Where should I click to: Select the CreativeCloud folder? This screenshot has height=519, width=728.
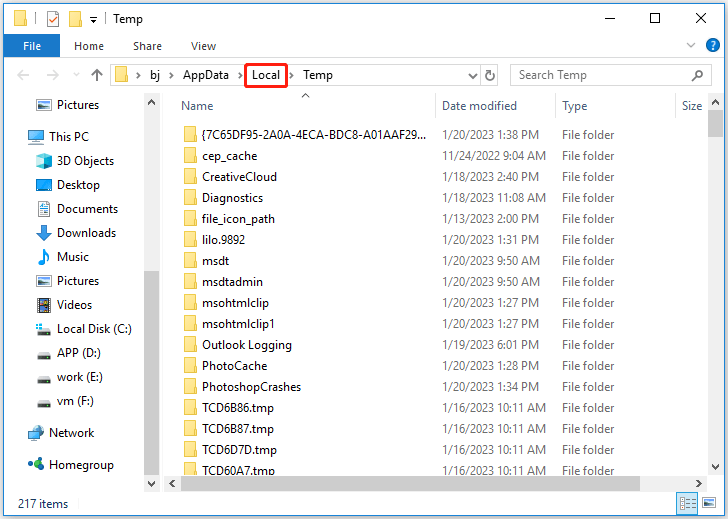239,177
